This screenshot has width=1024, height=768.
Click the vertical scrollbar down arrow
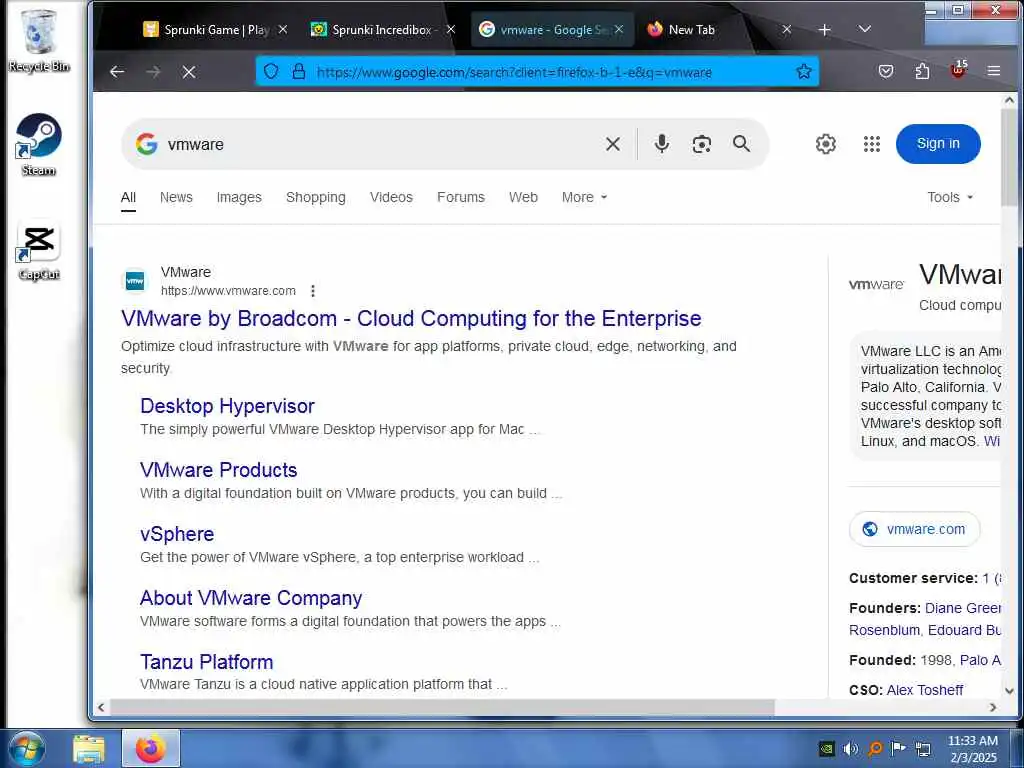[1009, 691]
